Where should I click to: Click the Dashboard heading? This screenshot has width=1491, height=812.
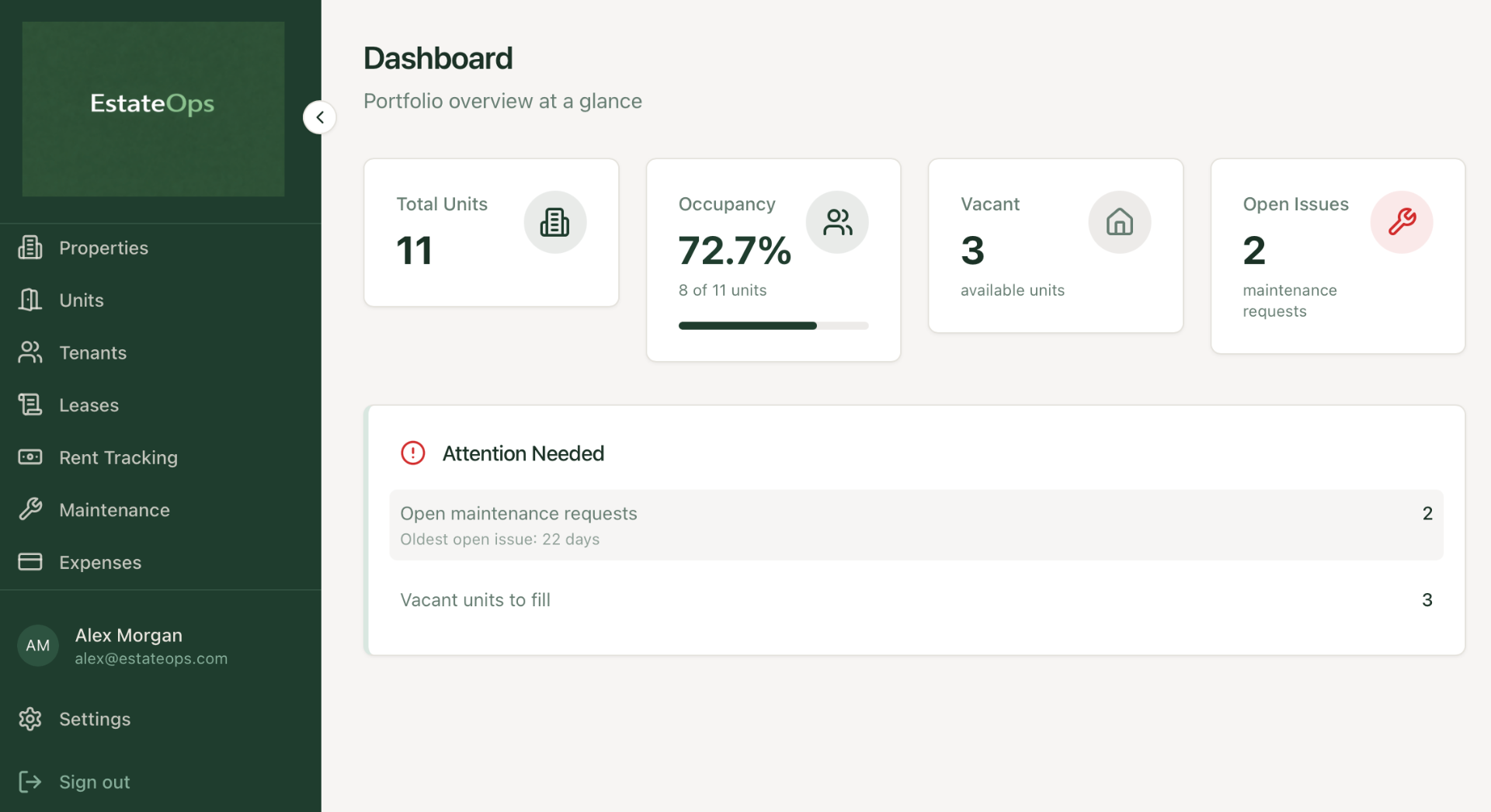438,58
